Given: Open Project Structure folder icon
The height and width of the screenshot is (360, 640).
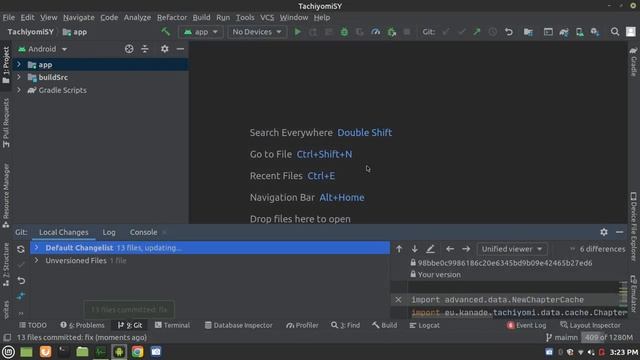Looking at the screenshot, I should (528, 32).
